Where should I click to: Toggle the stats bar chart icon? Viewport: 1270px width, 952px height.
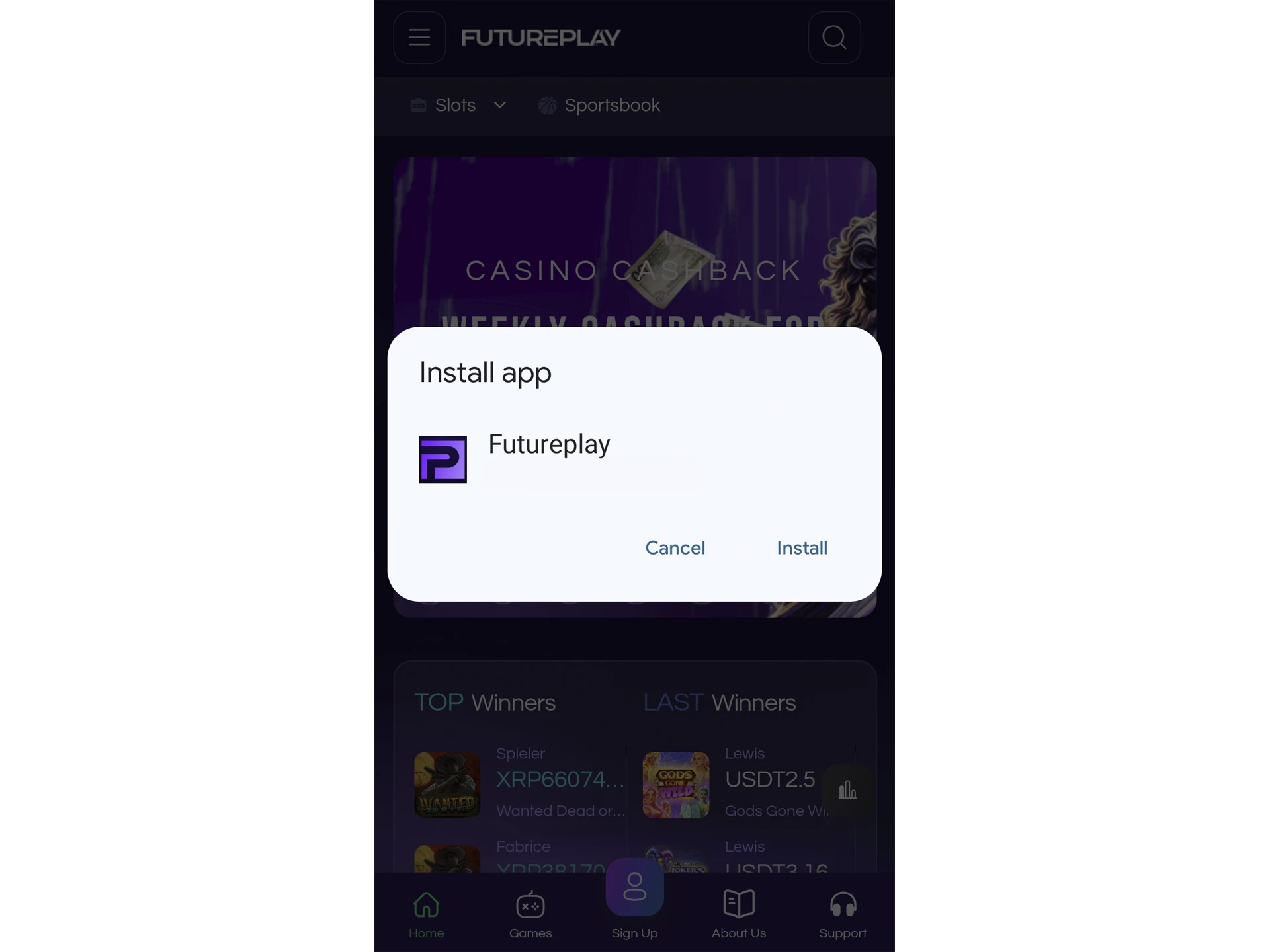(847, 789)
